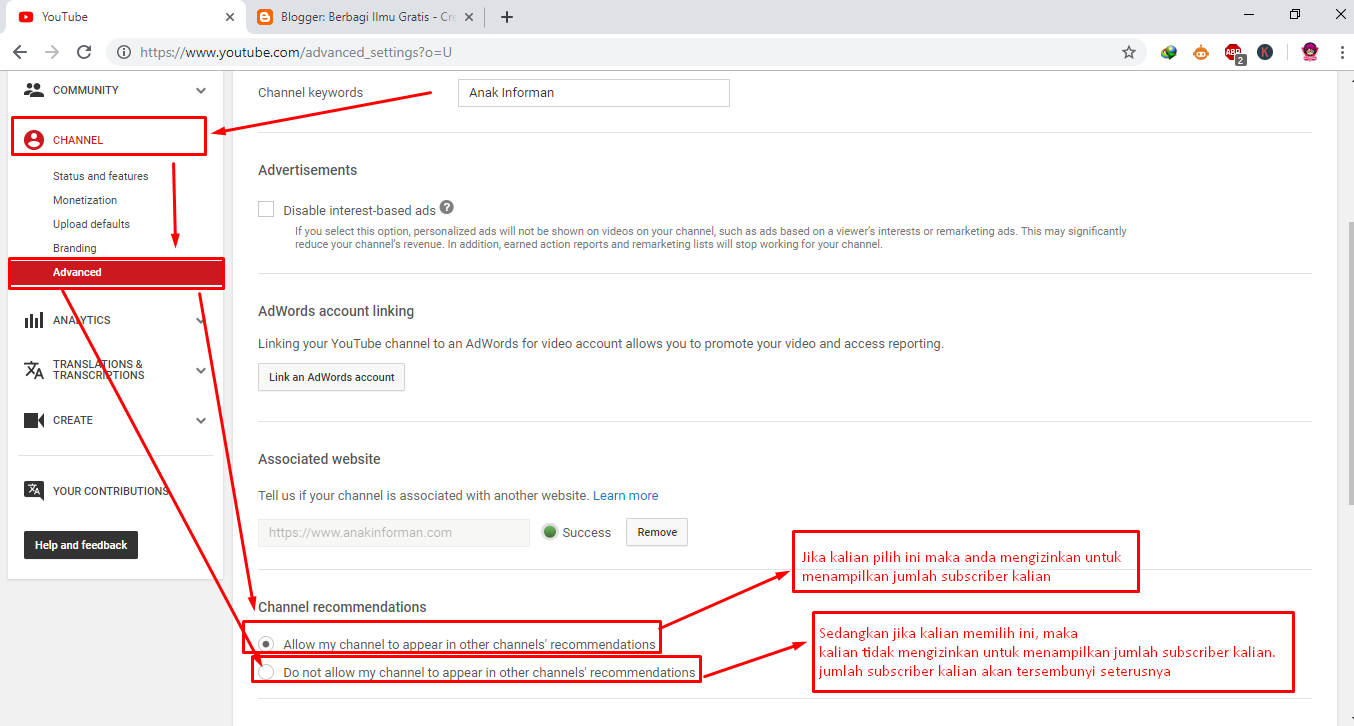Bookmark the page using the star icon
This screenshot has height=726, width=1354.
[1129, 52]
